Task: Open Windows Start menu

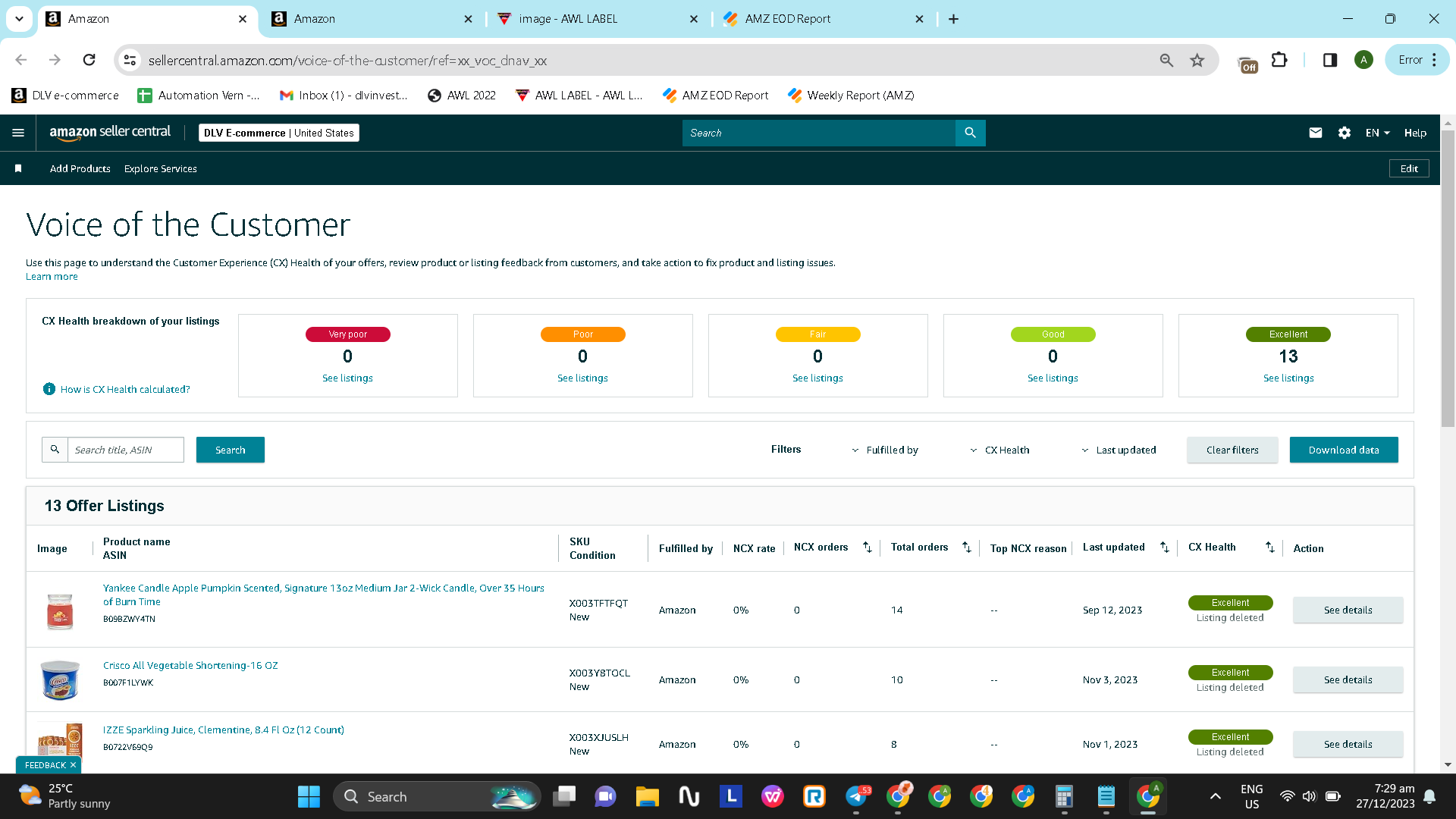Action: pyautogui.click(x=309, y=796)
